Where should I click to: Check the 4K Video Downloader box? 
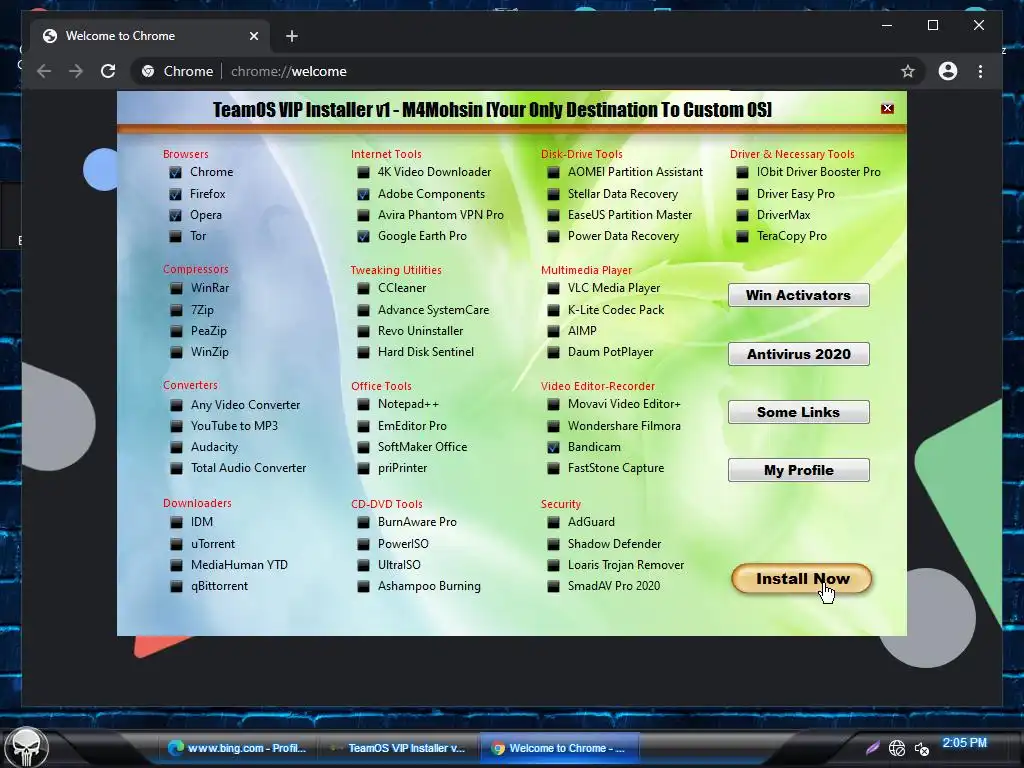tap(363, 172)
